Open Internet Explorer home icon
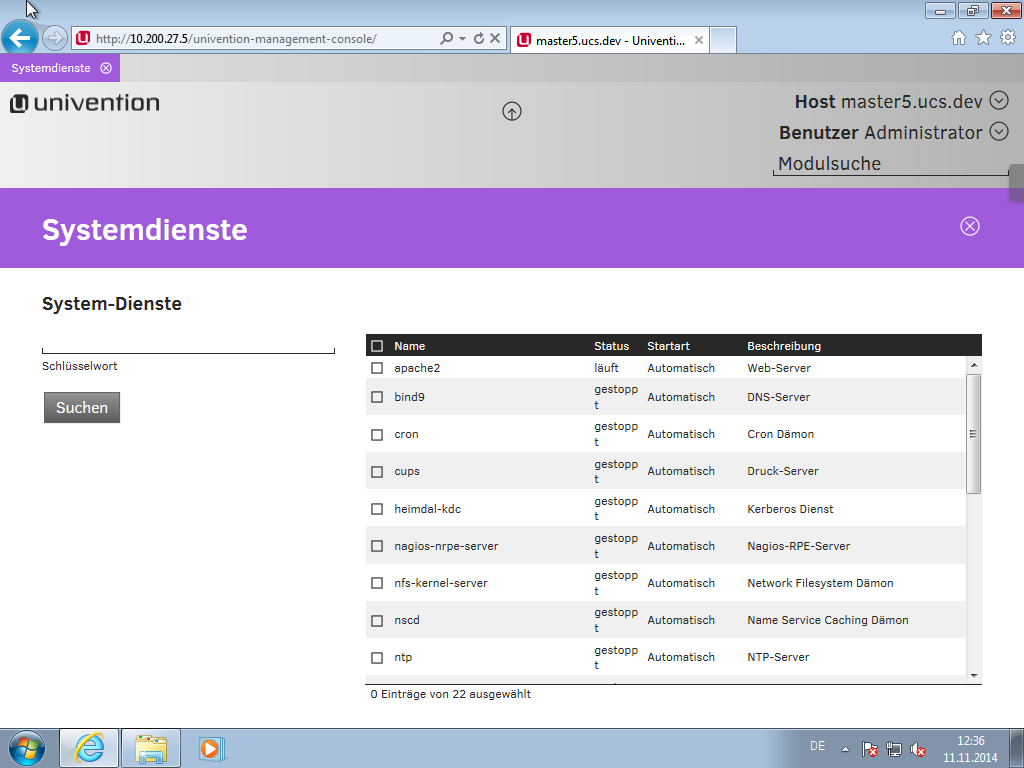This screenshot has width=1024, height=768. click(x=958, y=38)
